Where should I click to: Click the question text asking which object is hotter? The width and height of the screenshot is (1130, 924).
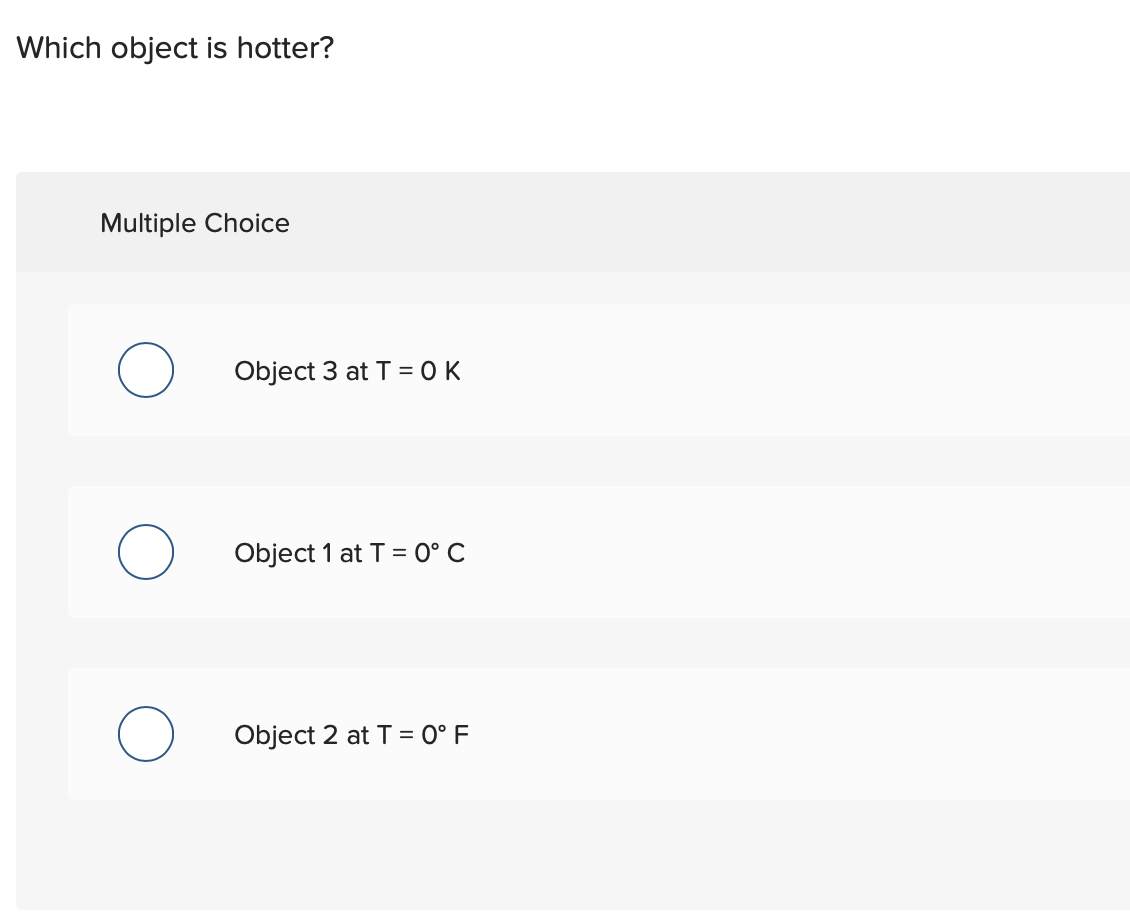click(176, 47)
